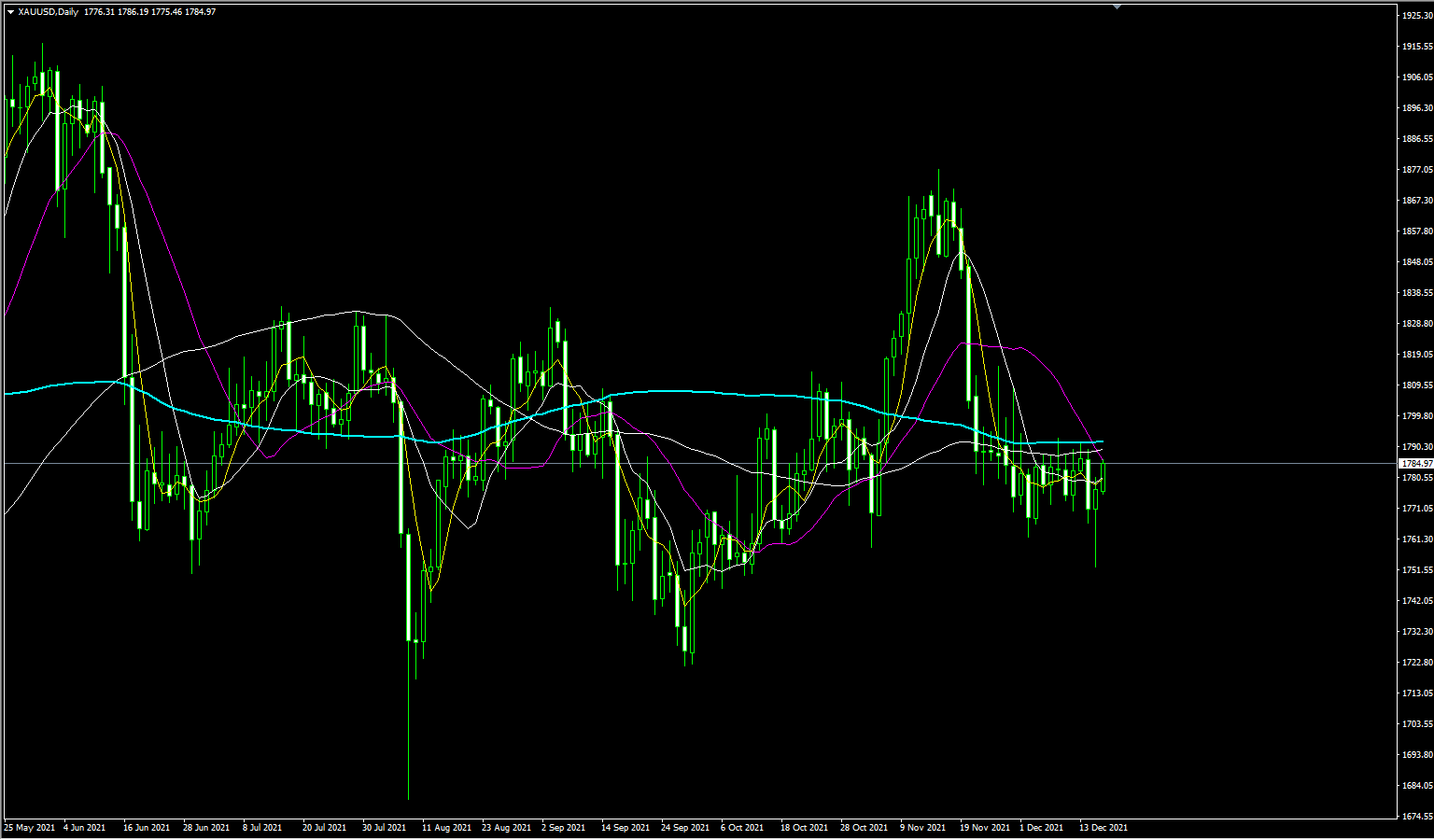Click the 1674.55 price label at axis bottom
This screenshot has height=840, width=1434.
[1416, 816]
